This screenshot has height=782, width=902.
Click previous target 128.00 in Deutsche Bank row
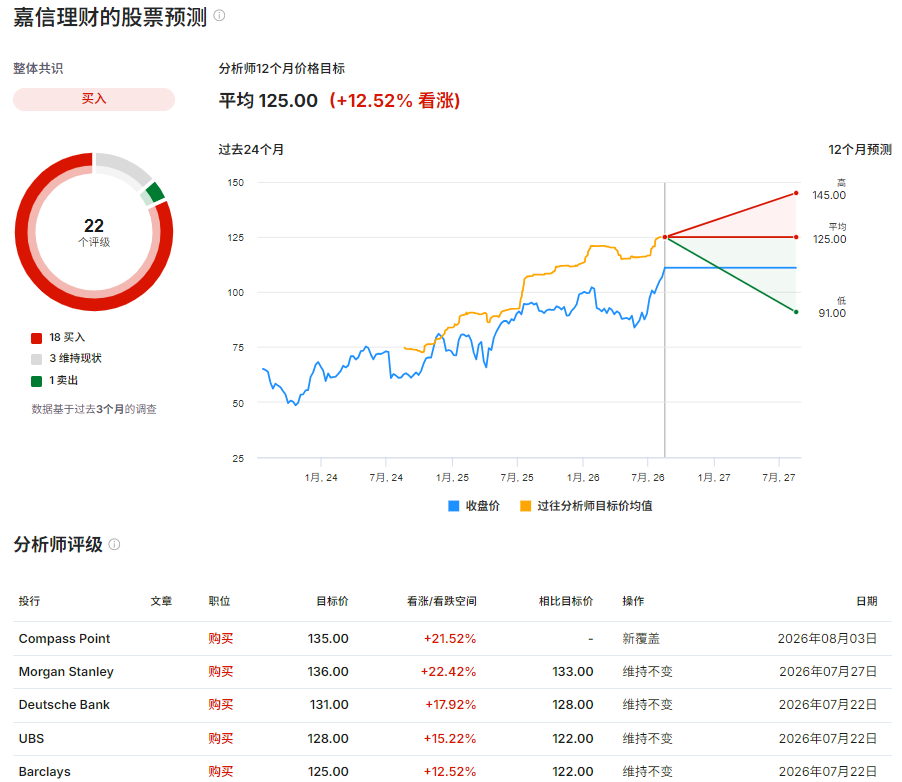572,705
